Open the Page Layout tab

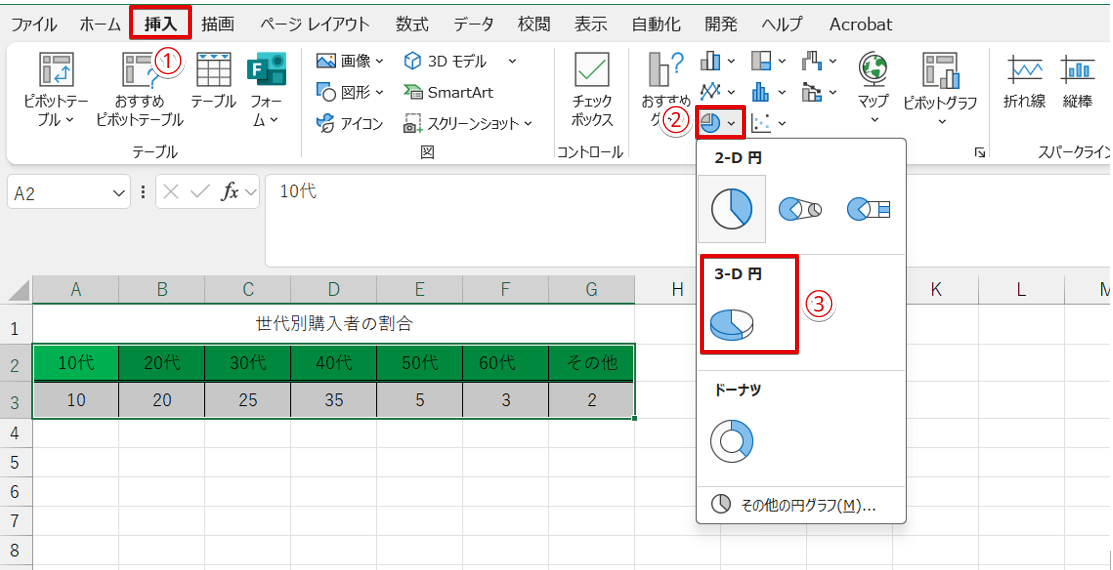pyautogui.click(x=314, y=24)
